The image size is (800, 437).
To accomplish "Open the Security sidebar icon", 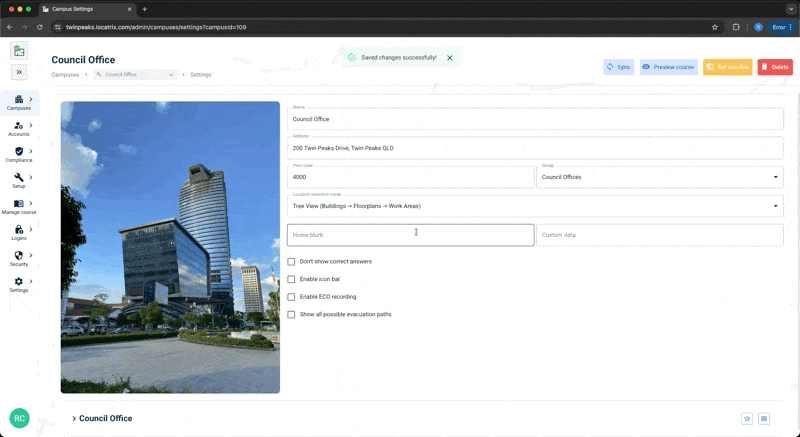I will [x=19, y=255].
